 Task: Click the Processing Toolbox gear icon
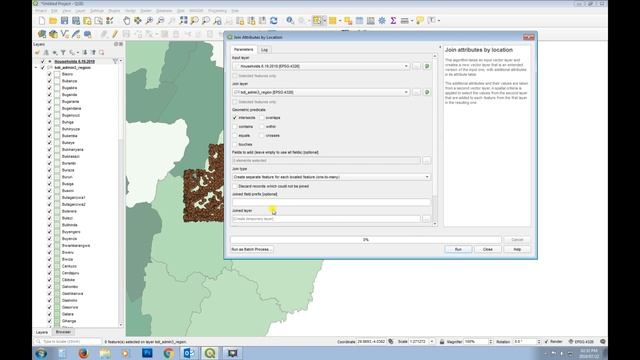point(382,20)
